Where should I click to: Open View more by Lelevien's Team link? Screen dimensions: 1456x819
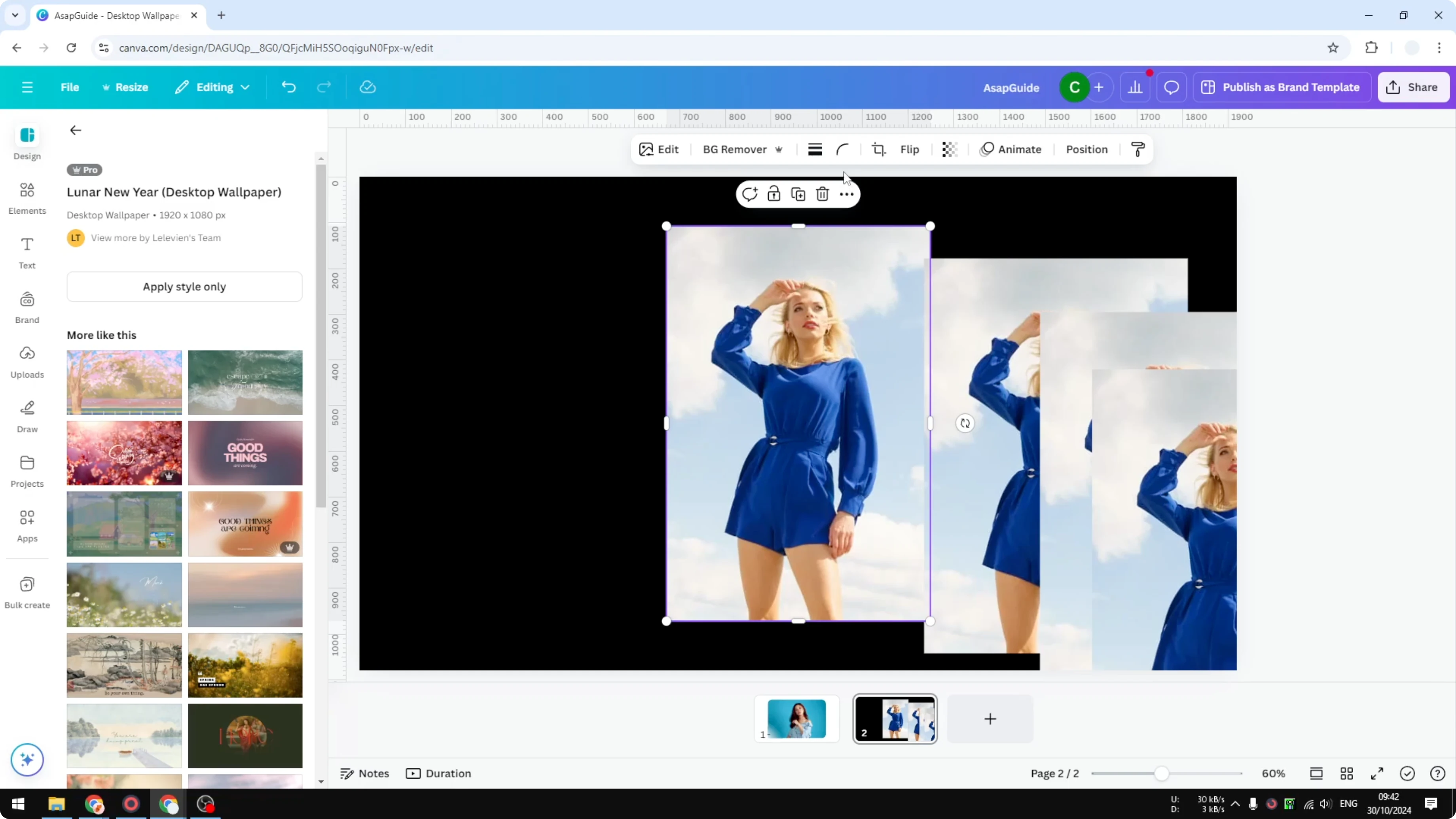coord(156,237)
